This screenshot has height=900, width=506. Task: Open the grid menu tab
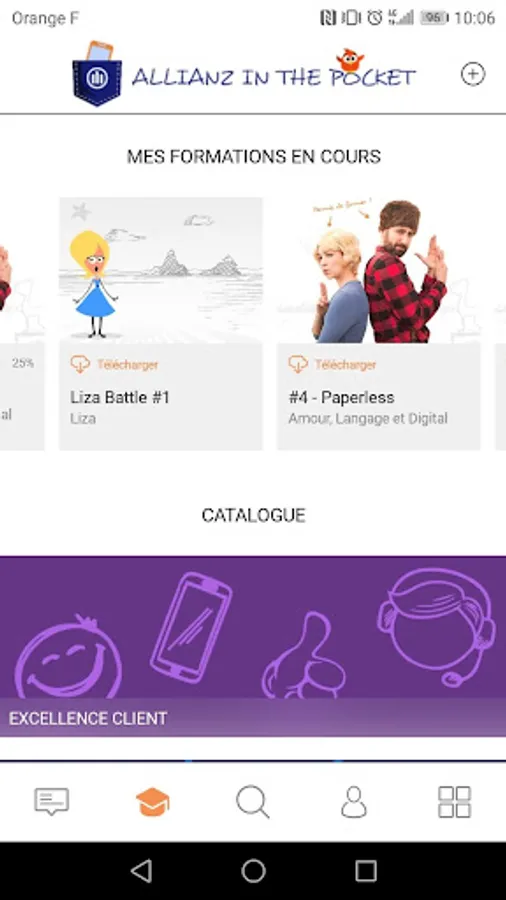point(454,802)
